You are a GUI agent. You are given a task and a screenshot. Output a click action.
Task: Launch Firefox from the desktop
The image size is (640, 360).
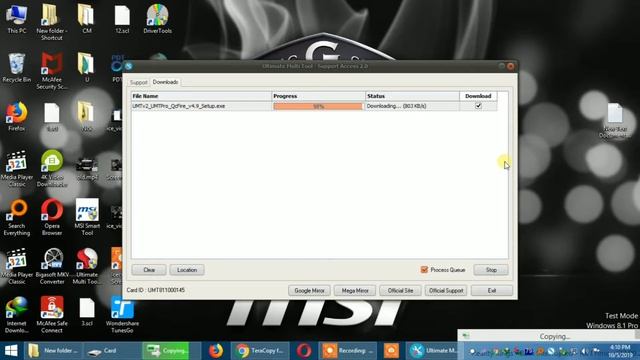(x=17, y=117)
